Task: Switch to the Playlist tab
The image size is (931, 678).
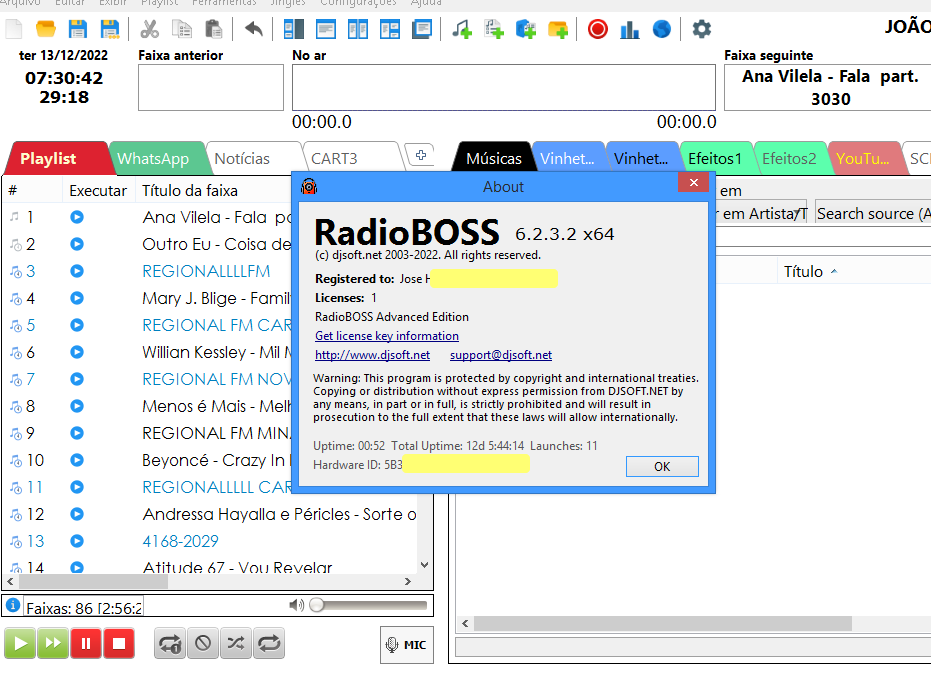Action: (48, 159)
